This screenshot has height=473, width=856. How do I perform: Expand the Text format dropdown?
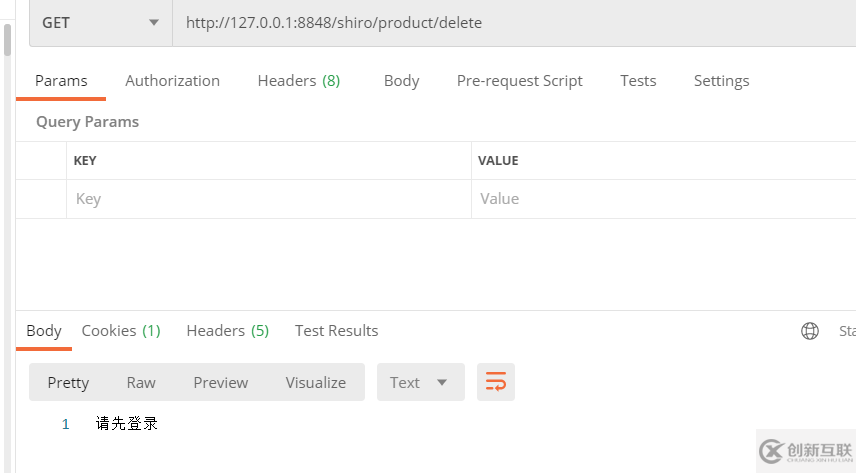click(420, 382)
